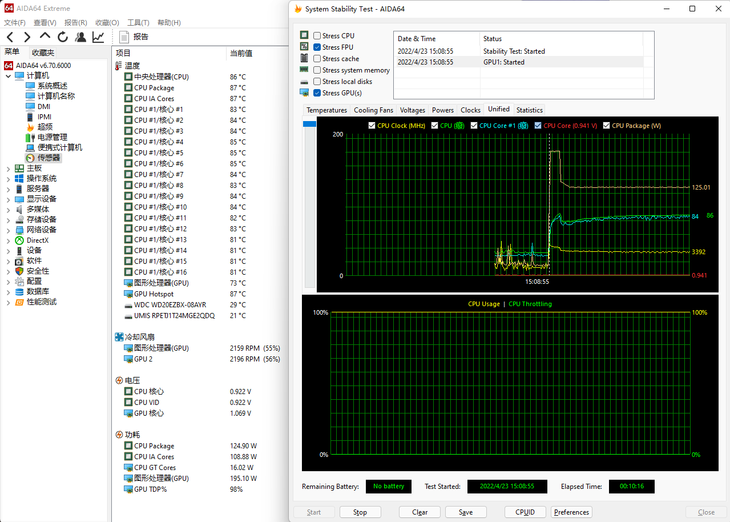Open the Preferences button
This screenshot has height=522, width=730.
571,512
